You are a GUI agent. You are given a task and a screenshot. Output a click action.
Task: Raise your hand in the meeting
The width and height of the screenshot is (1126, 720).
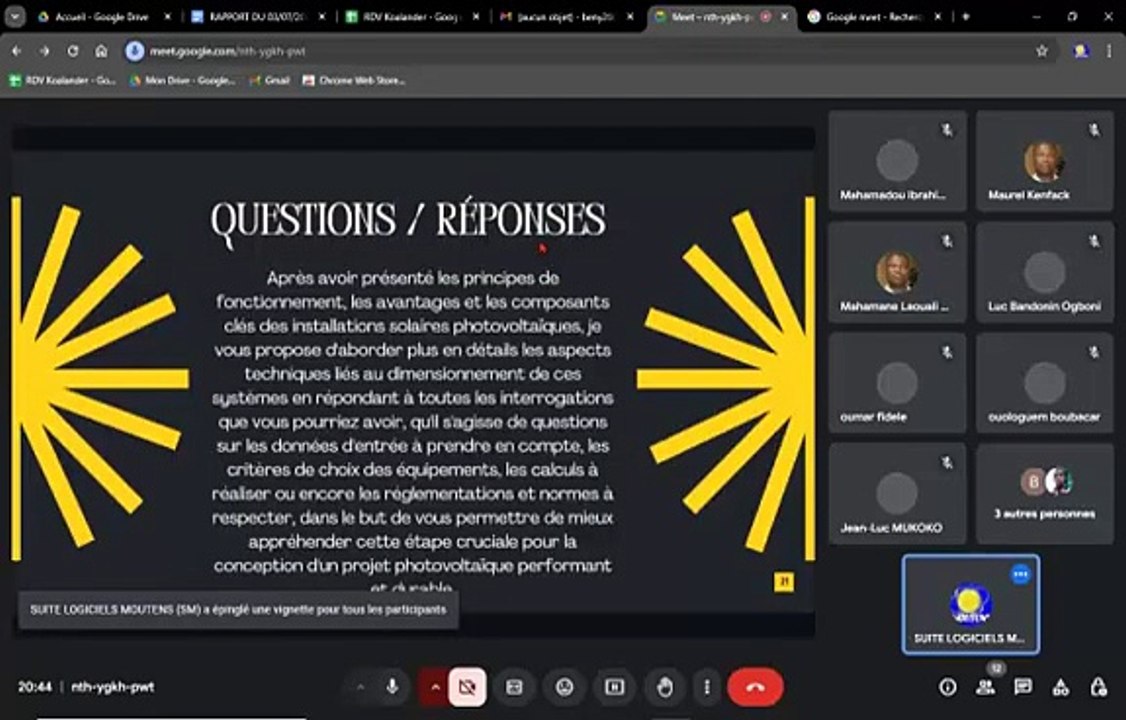pyautogui.click(x=665, y=687)
